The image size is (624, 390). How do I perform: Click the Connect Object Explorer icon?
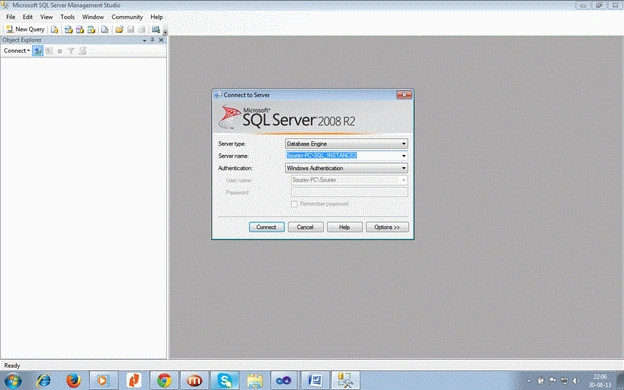coord(38,51)
